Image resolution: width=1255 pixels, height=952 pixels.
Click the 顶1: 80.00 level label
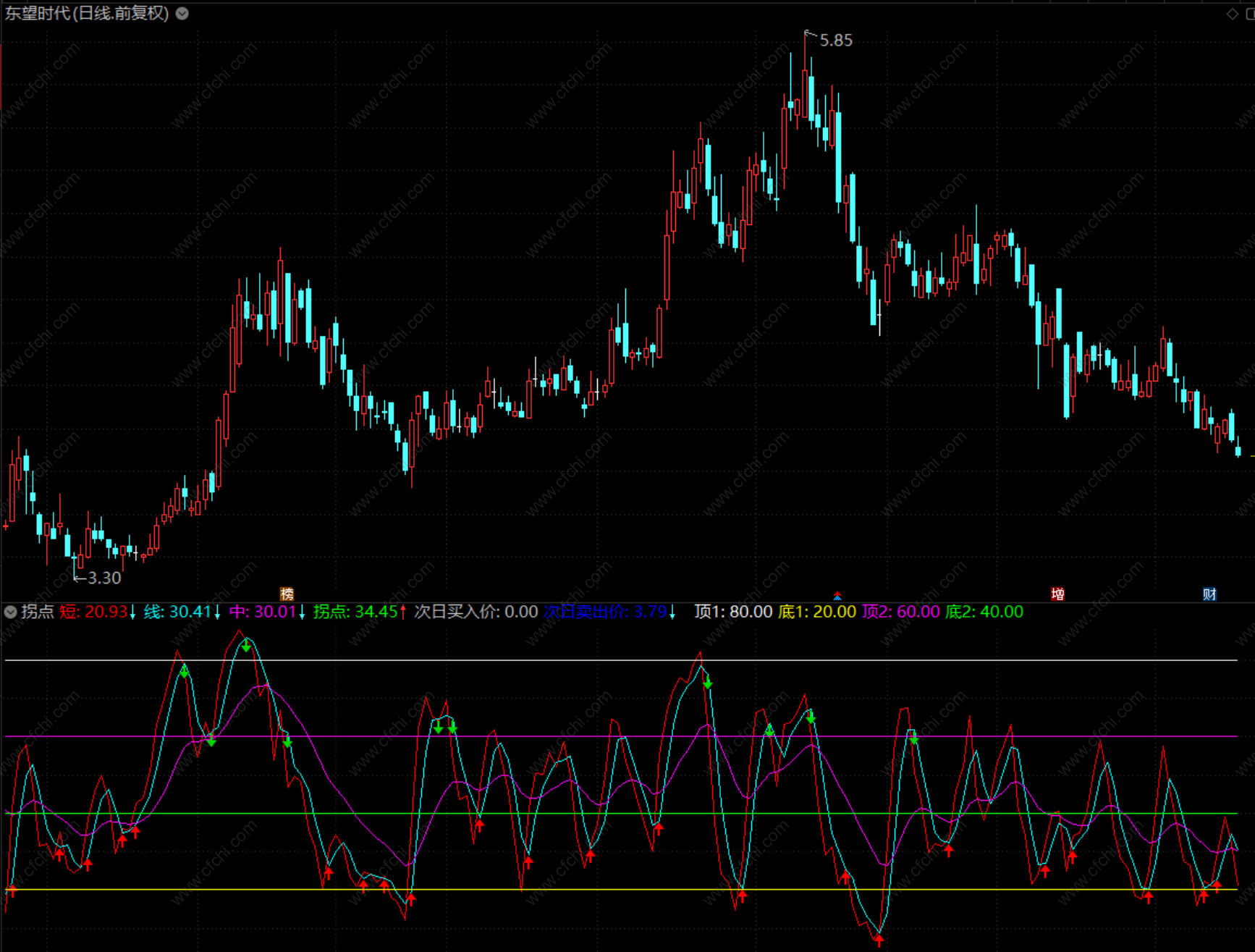point(733,612)
